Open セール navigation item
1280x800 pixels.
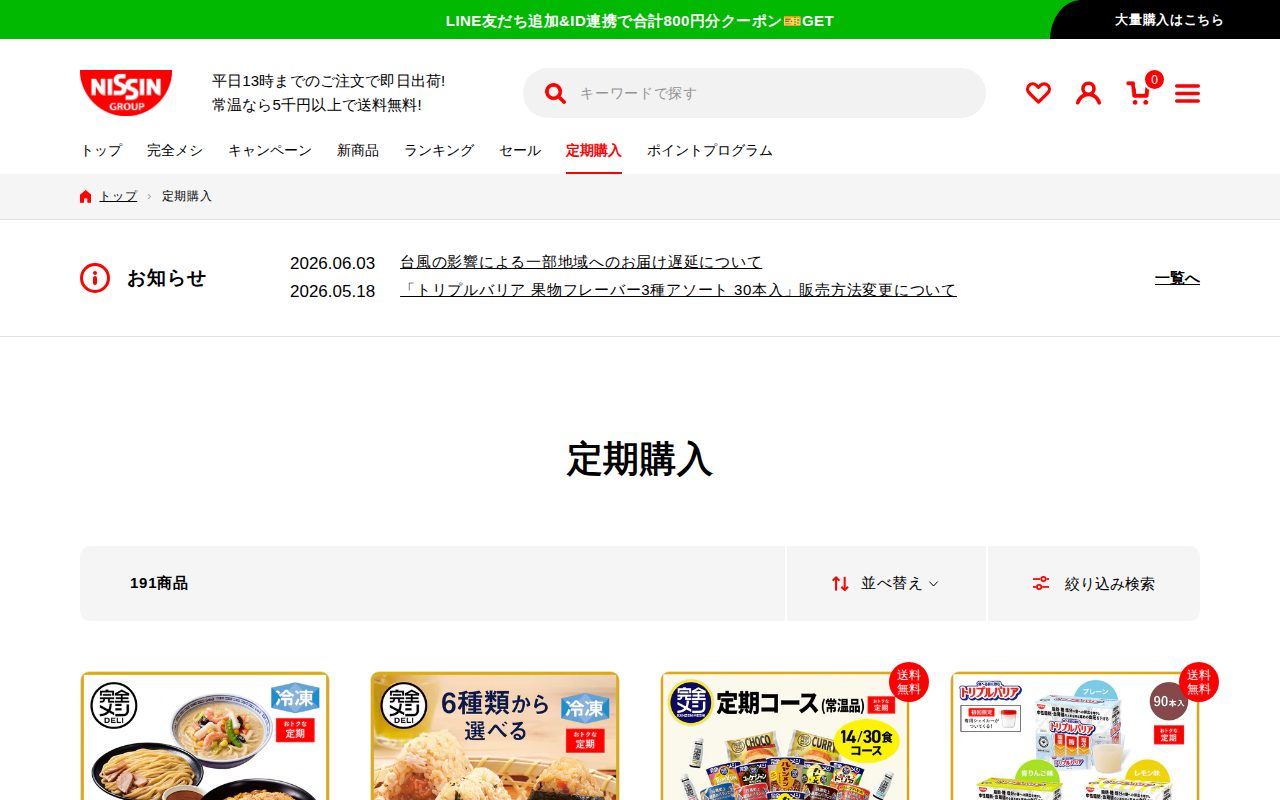[x=520, y=151]
